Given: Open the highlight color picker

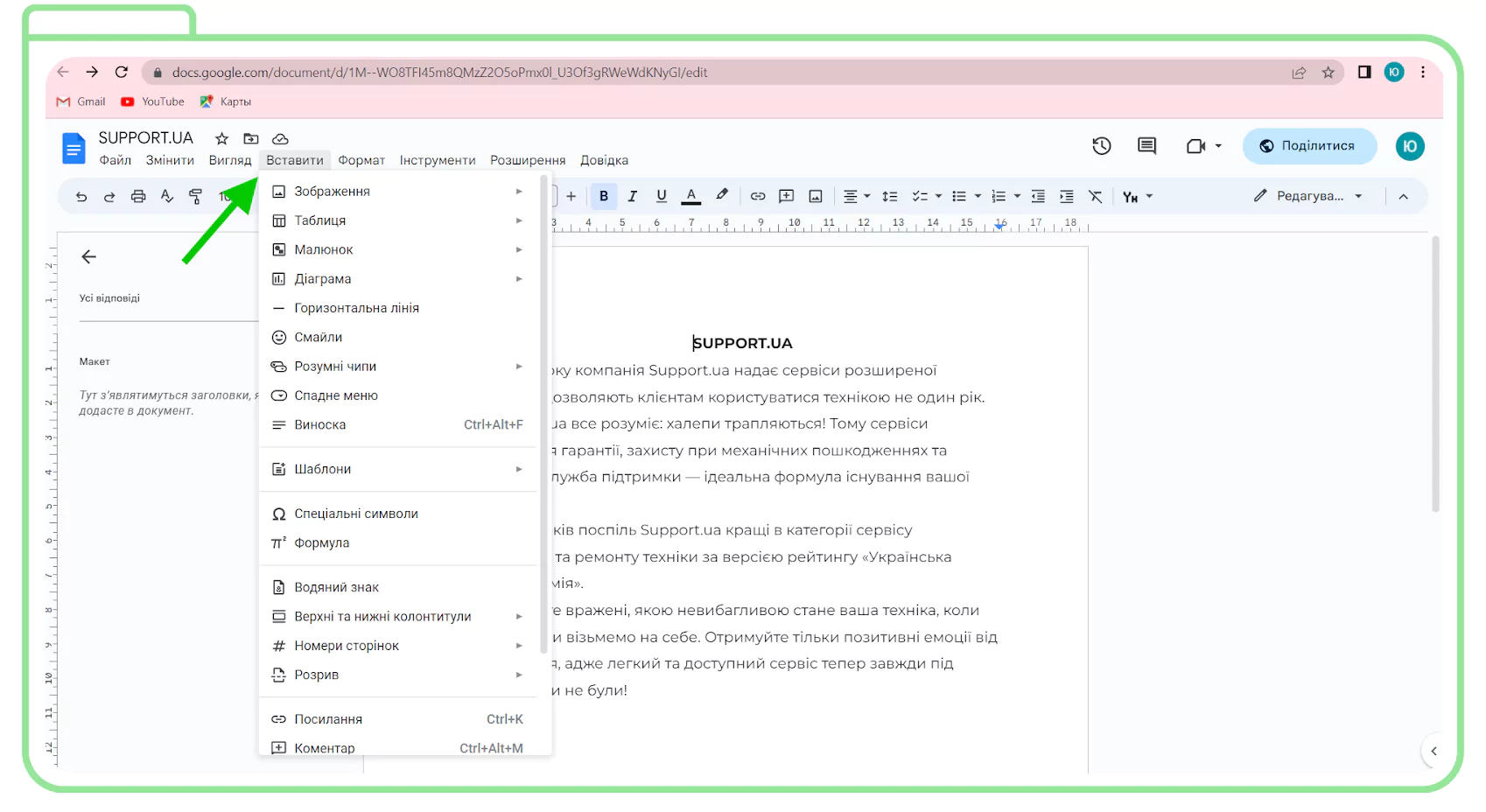Looking at the screenshot, I should point(721,196).
